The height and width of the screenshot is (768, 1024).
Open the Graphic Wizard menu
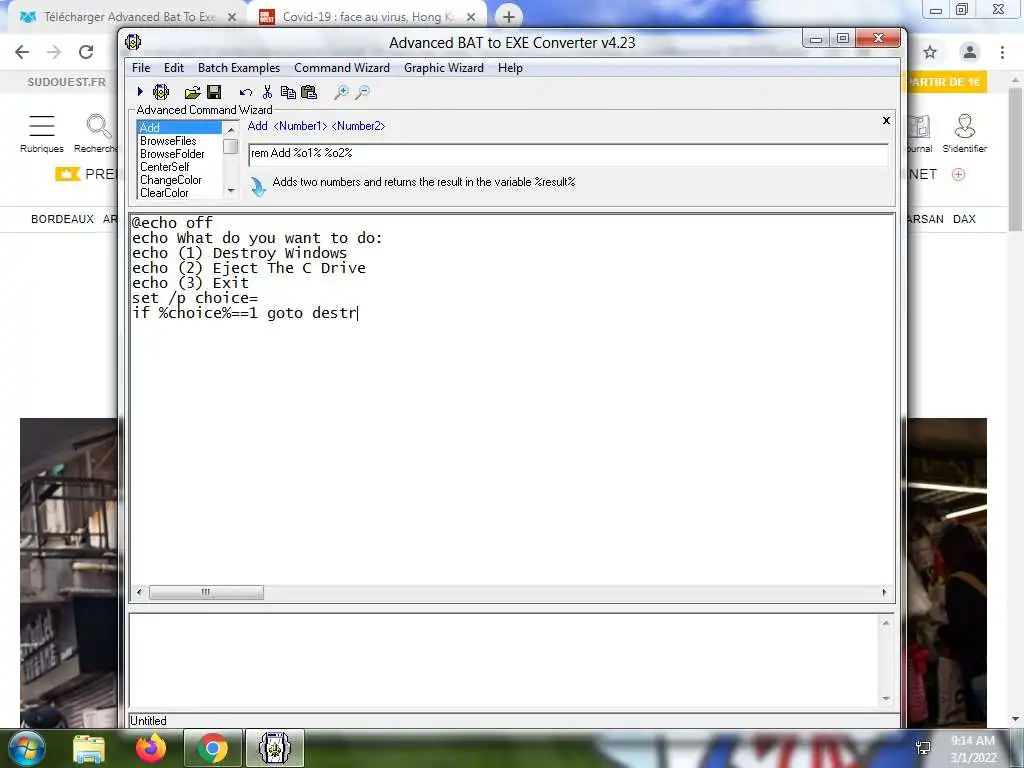[x=443, y=68]
